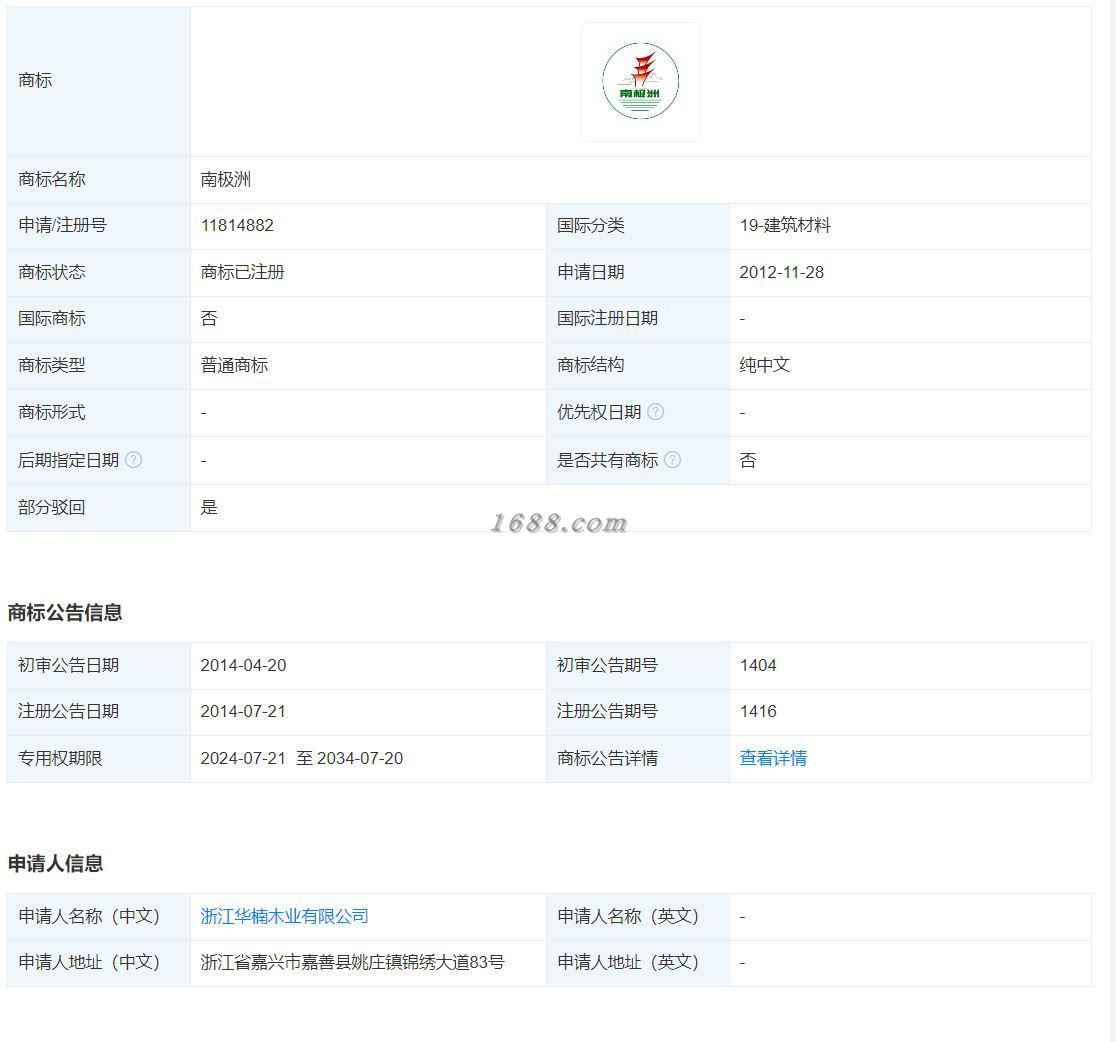This screenshot has height=1042, width=1116.
Task: Click the 注册公告期号 label
Action: click(x=607, y=711)
